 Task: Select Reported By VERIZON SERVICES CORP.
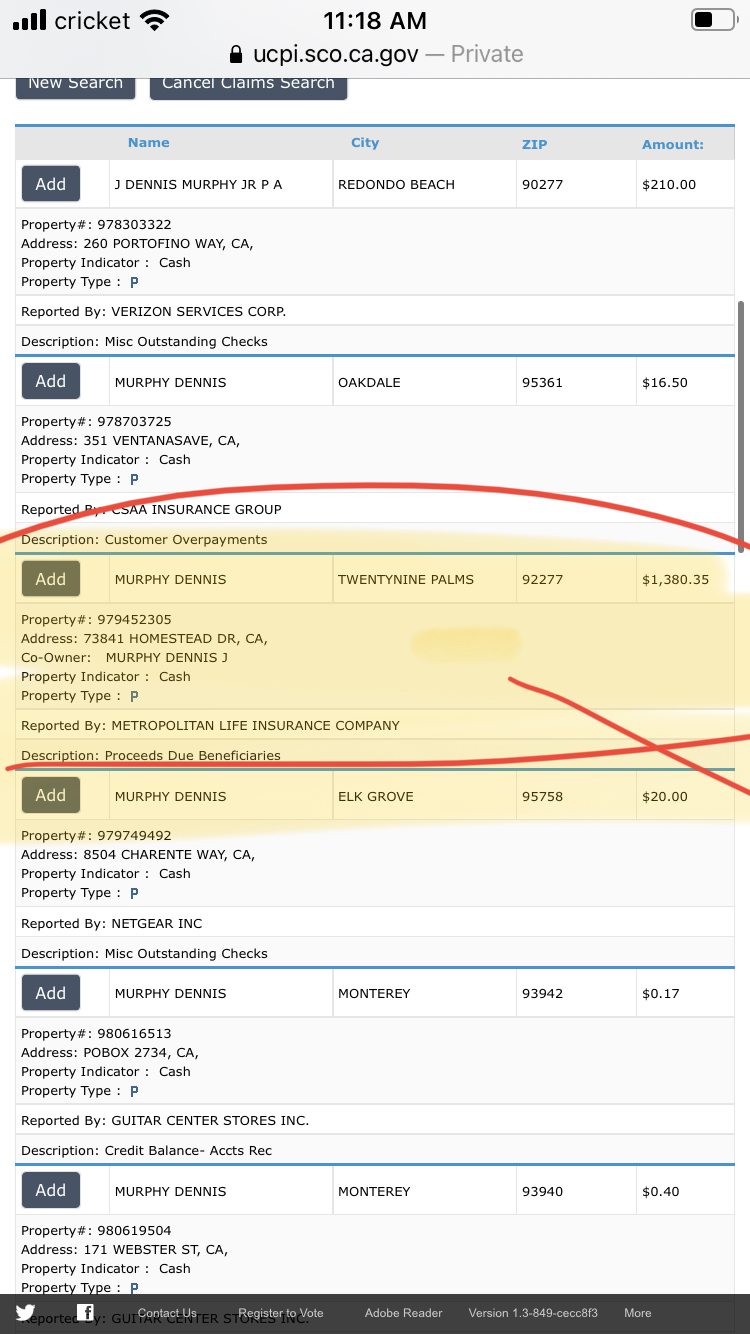pos(153,311)
